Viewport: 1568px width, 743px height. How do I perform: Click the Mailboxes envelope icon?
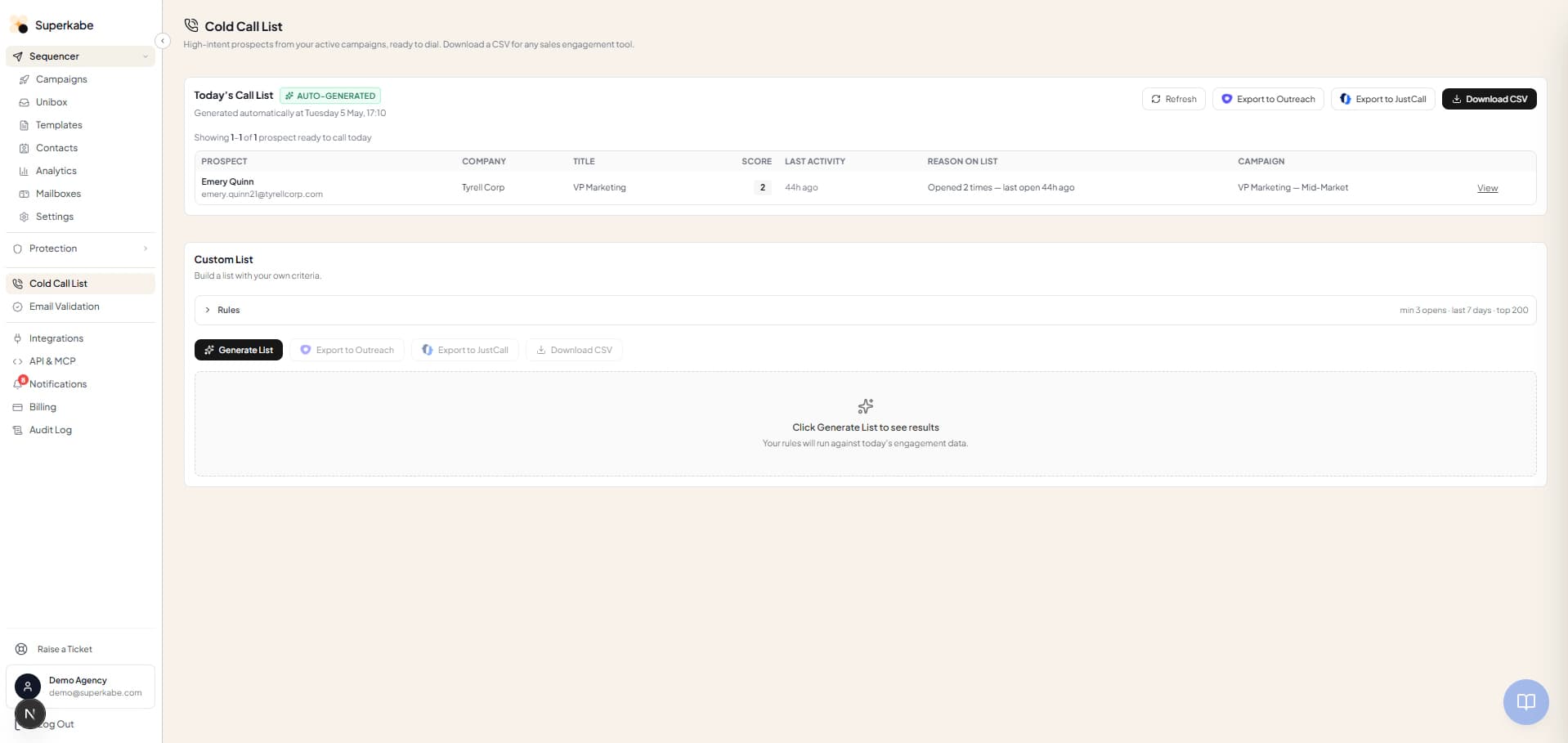(24, 194)
